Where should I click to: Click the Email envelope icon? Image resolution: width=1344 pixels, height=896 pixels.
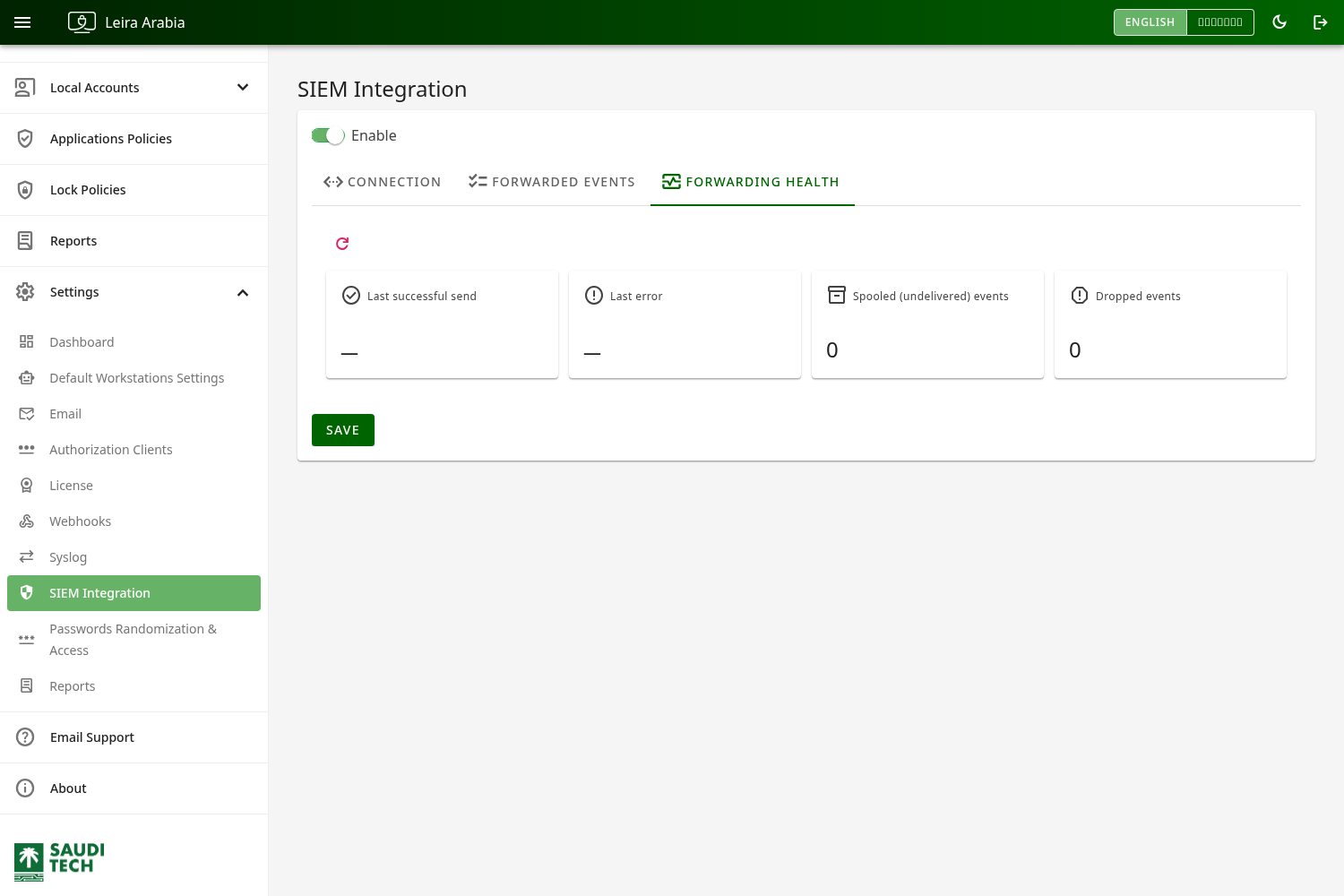[27, 414]
